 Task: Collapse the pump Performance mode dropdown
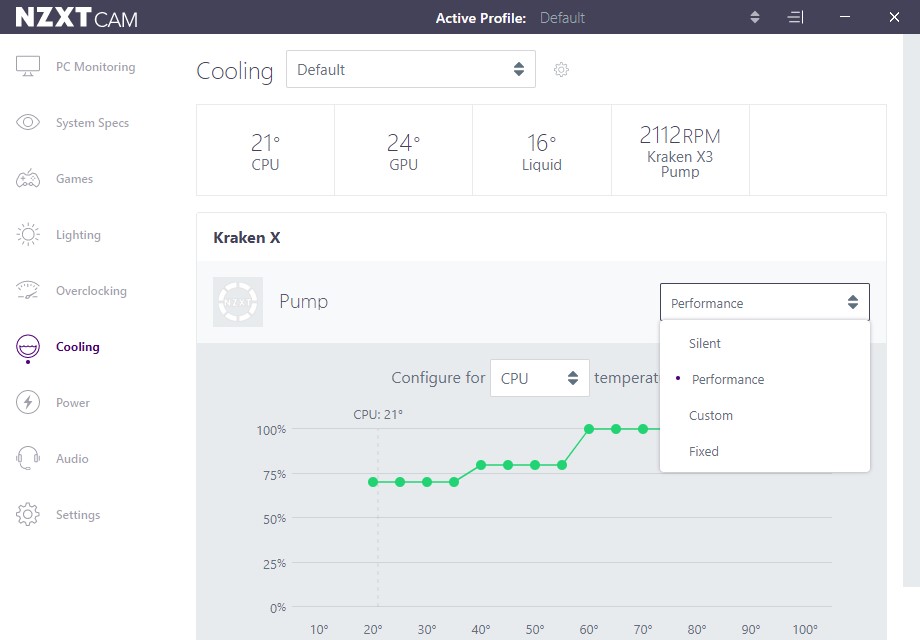point(765,302)
